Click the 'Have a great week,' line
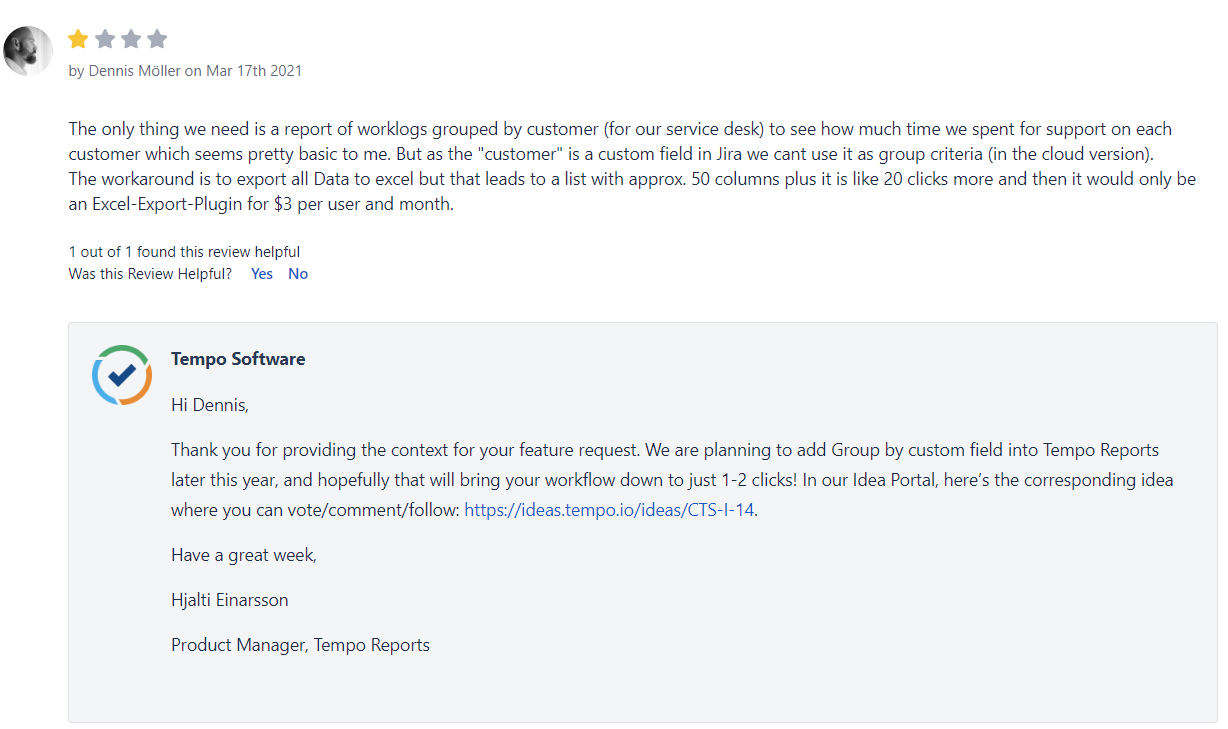 click(x=244, y=555)
